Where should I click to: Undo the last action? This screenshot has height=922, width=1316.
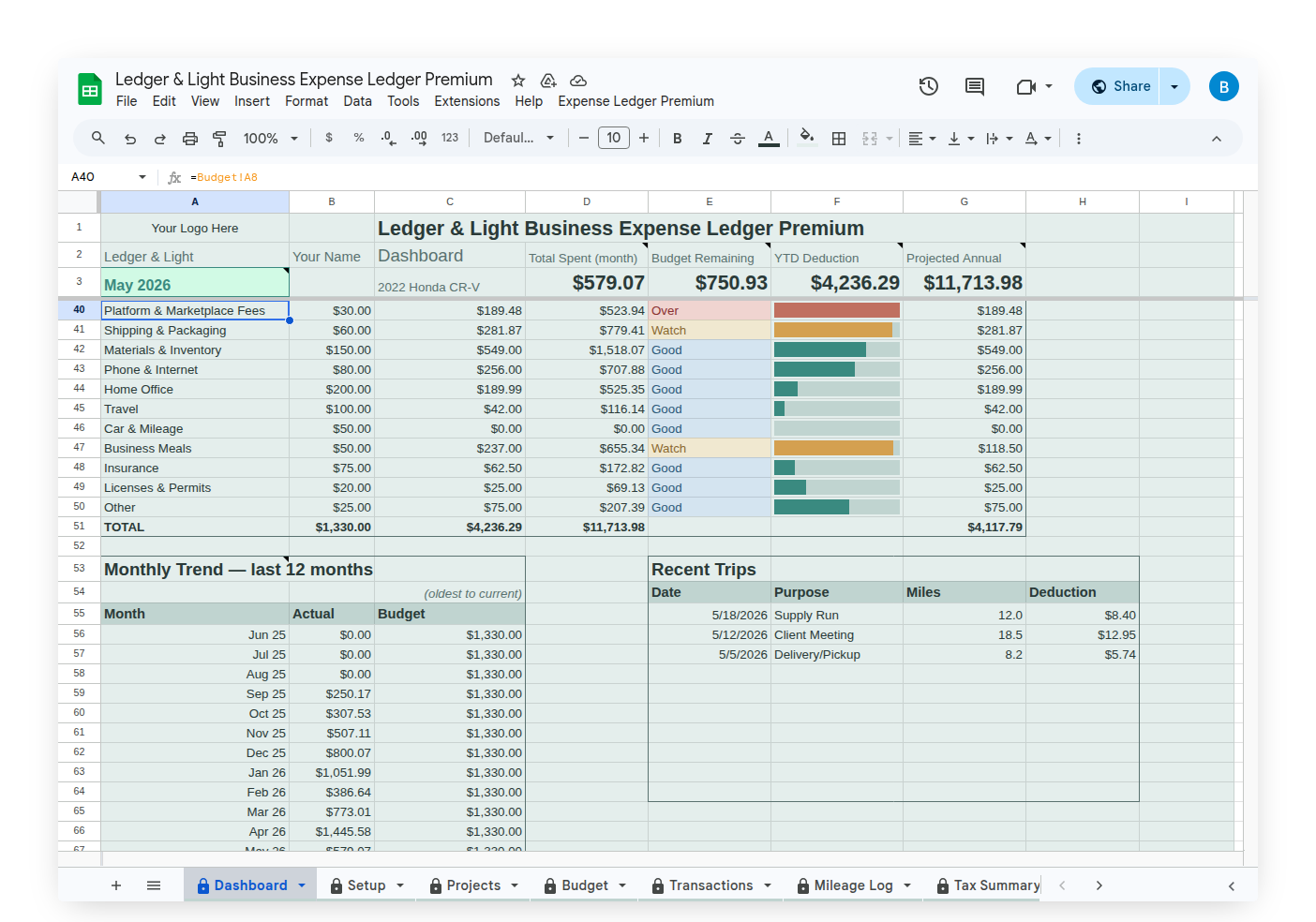point(130,139)
